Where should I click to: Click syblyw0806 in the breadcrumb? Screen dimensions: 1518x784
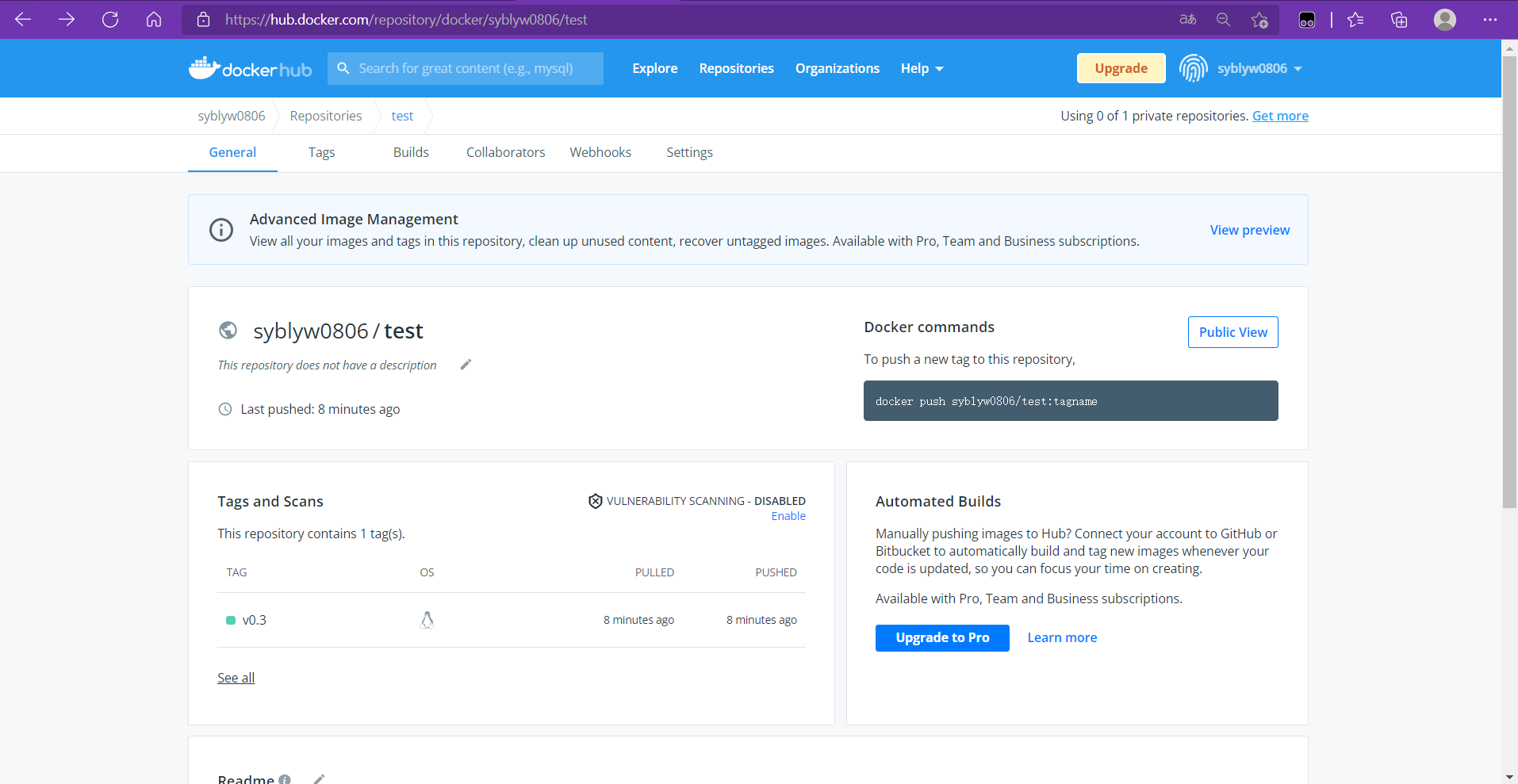pos(232,116)
